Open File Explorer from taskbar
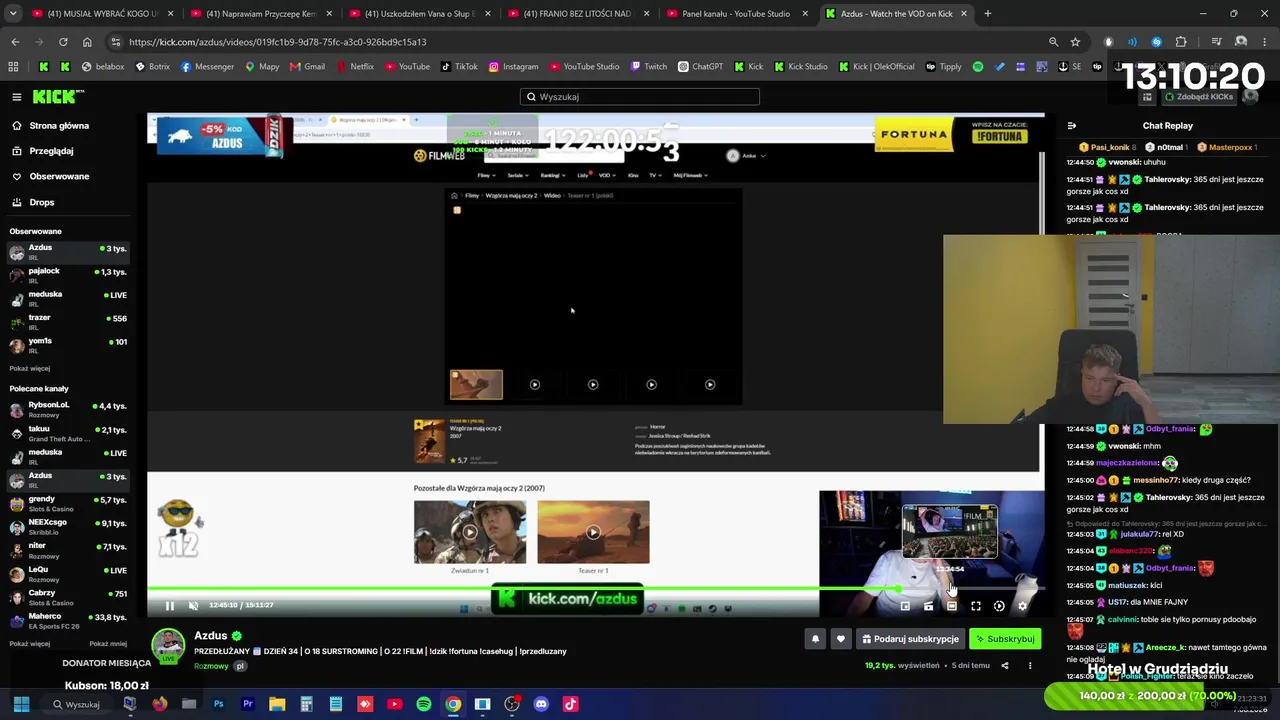The image size is (1280, 720). pos(277,704)
